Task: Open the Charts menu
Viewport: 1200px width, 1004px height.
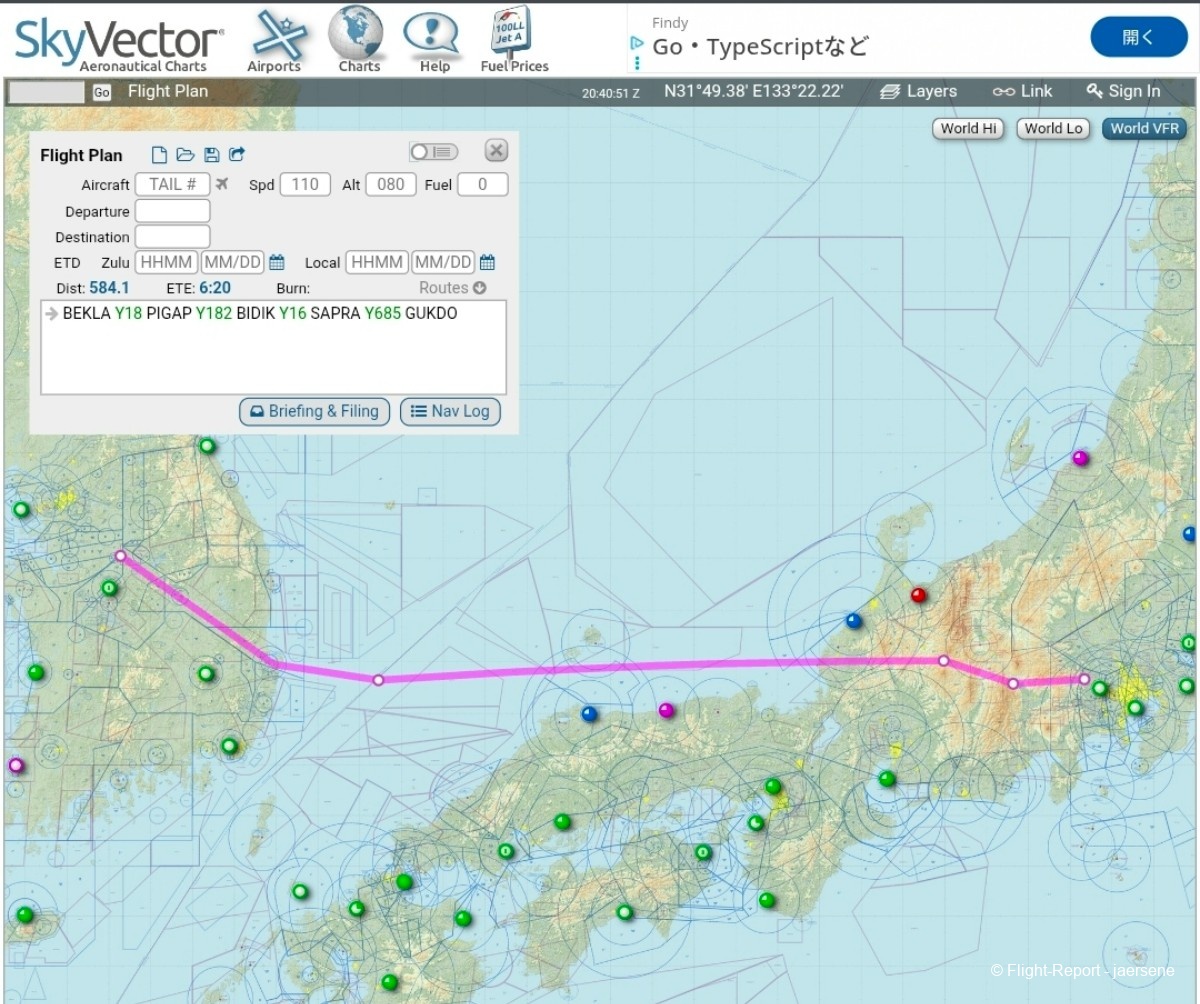Action: pos(358,40)
